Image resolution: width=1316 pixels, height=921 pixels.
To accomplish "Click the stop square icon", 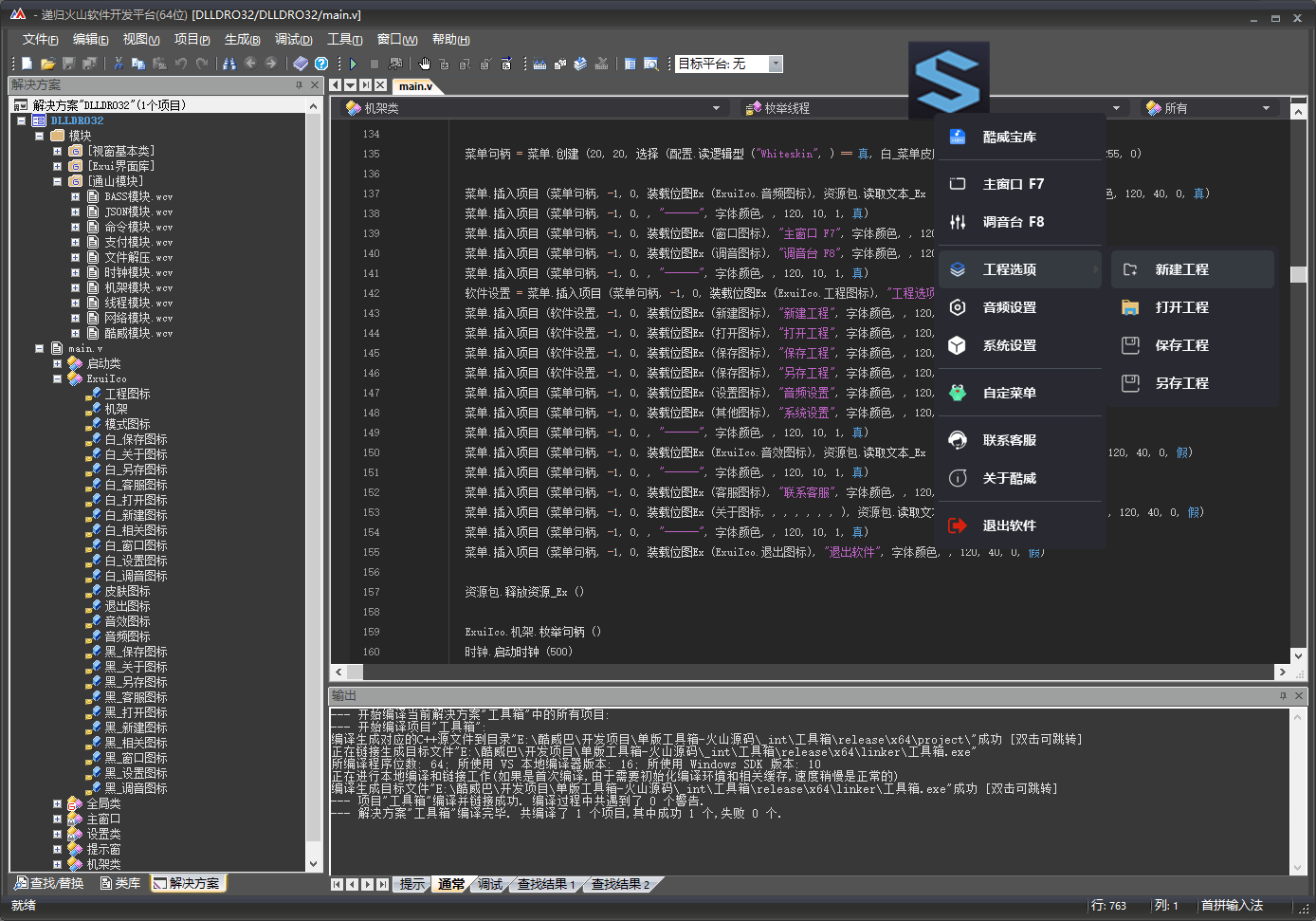I will [x=375, y=64].
